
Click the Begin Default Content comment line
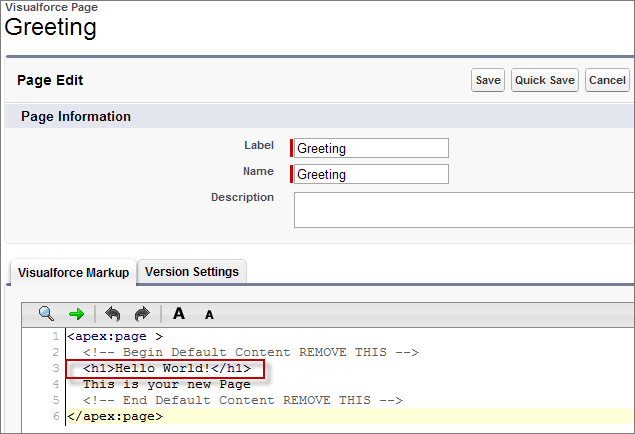(251, 352)
